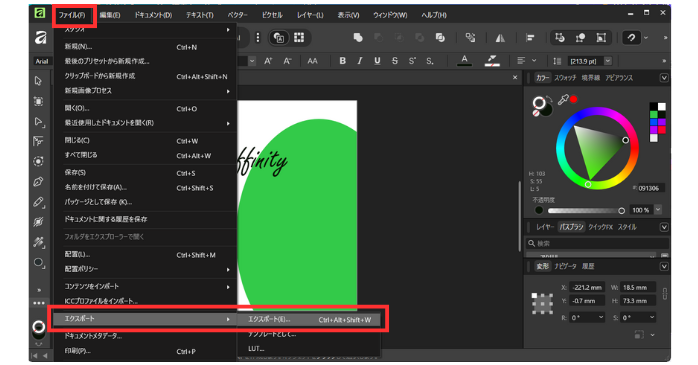Select the Move tool arrow
The width and height of the screenshot is (698, 365).
[38, 81]
